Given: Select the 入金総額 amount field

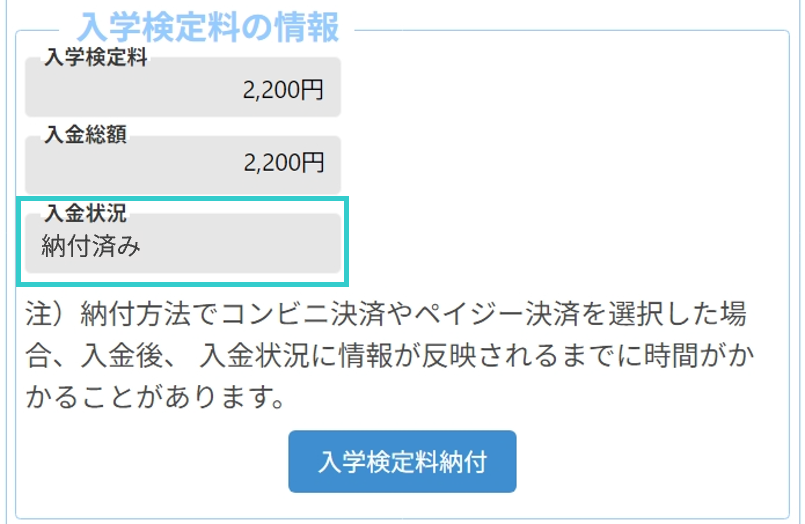Looking at the screenshot, I should tap(183, 164).
